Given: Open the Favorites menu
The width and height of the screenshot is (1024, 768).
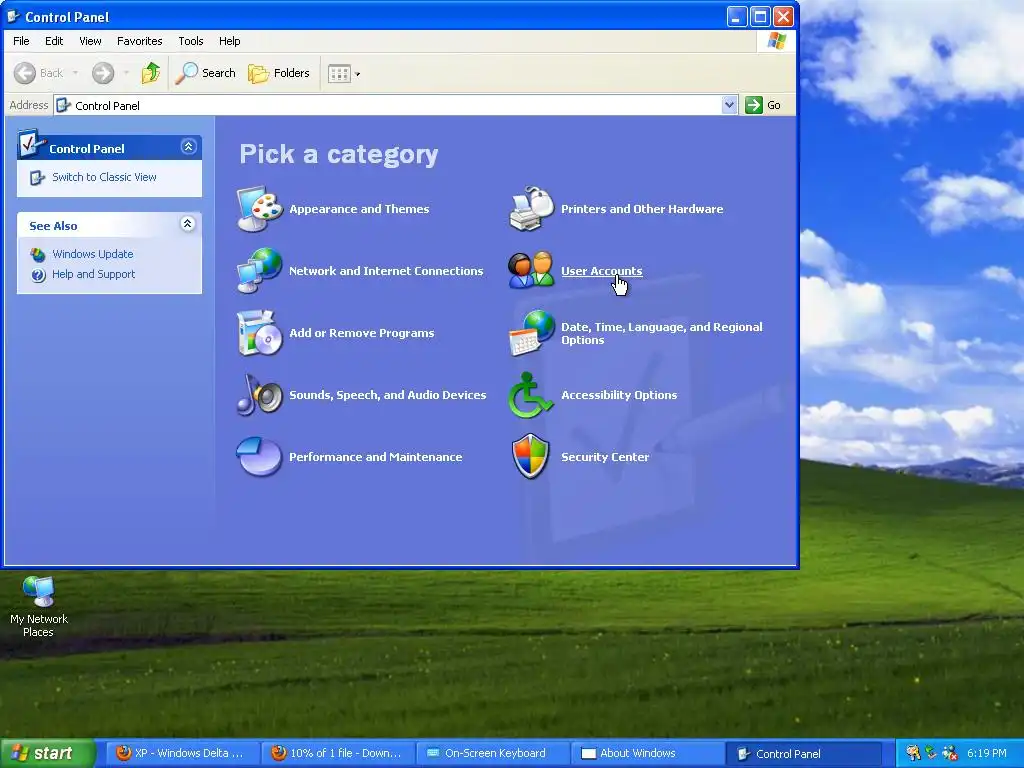Looking at the screenshot, I should click(140, 40).
